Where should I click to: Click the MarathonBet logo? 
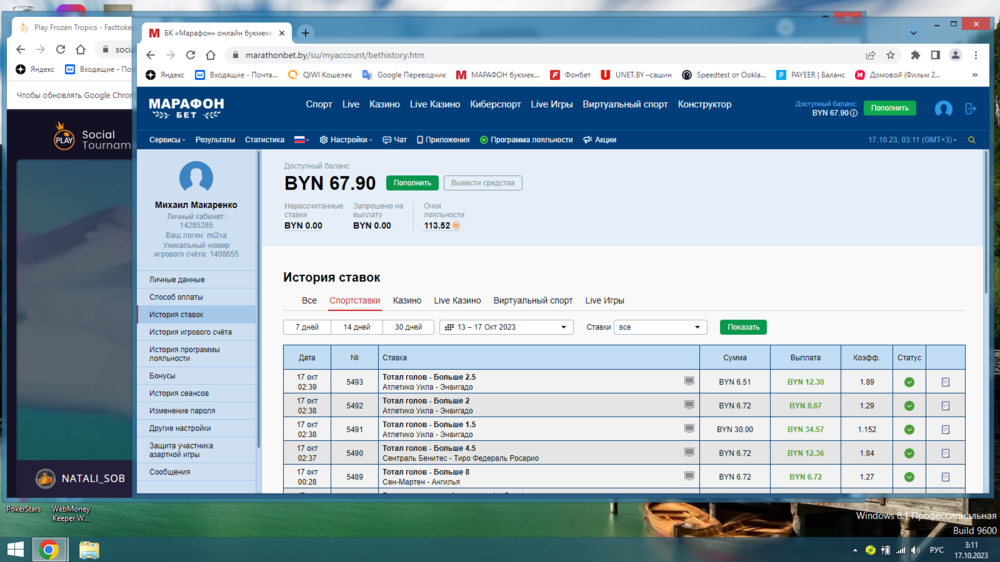tap(186, 105)
